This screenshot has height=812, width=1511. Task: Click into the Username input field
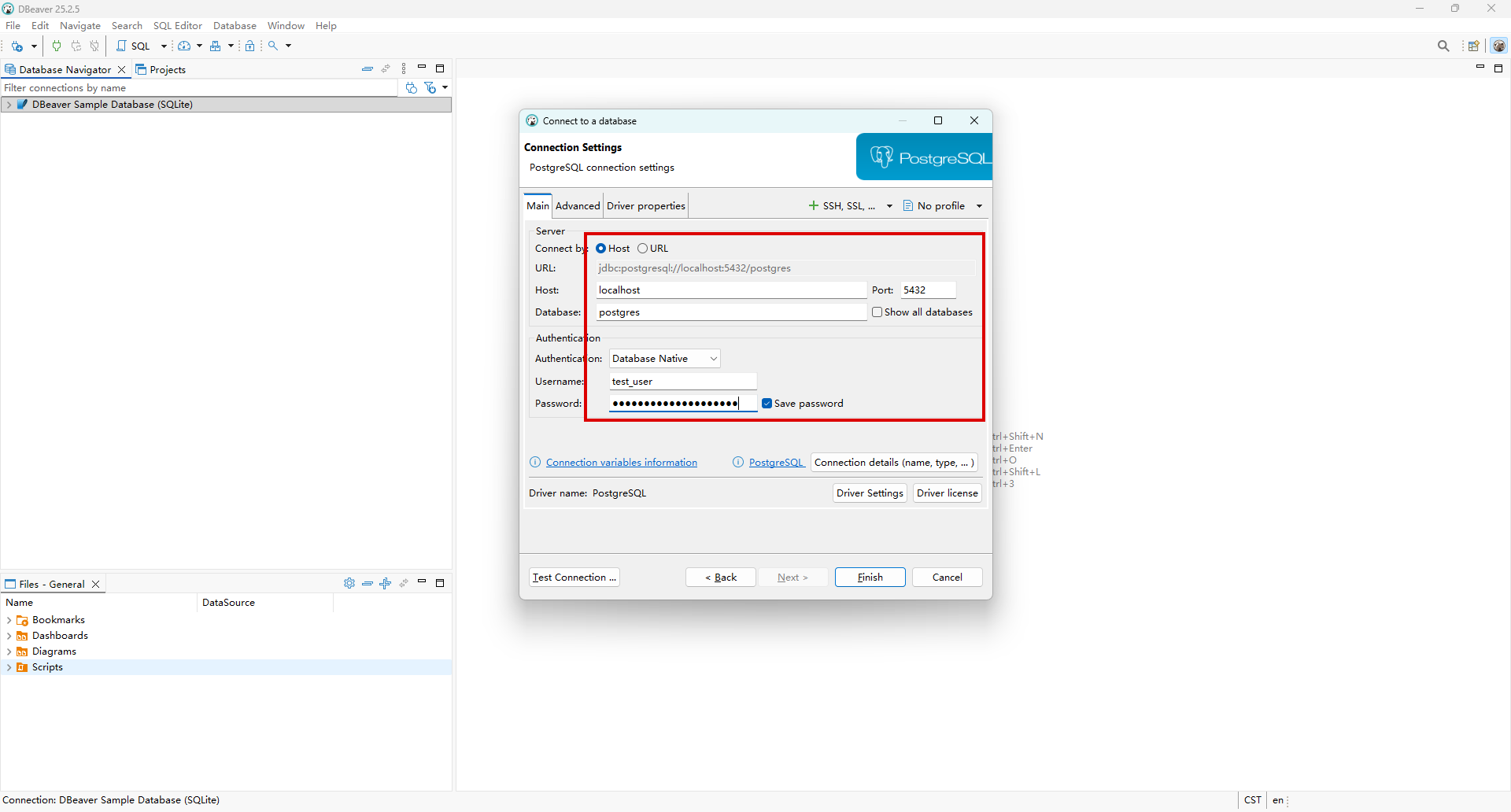[x=683, y=381]
